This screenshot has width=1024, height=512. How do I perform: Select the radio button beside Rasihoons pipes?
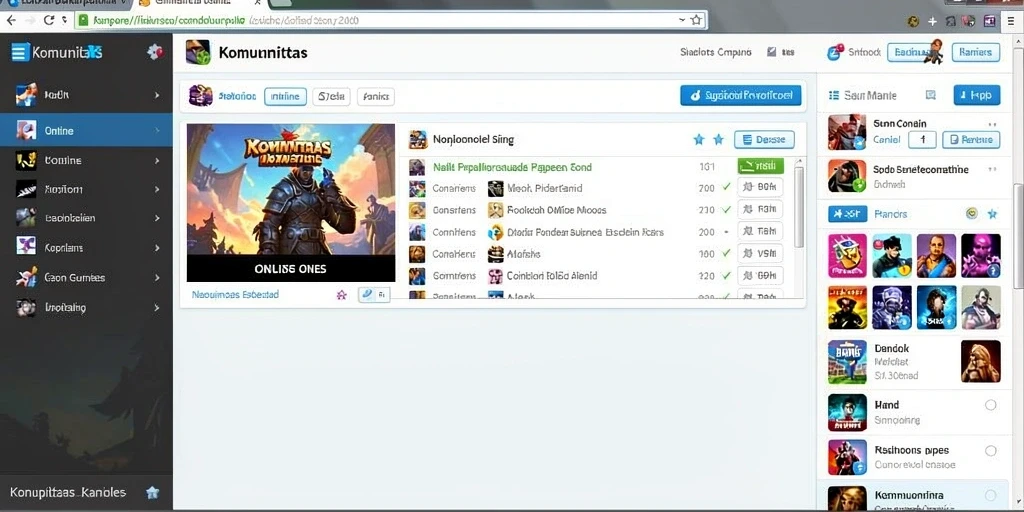click(990, 451)
